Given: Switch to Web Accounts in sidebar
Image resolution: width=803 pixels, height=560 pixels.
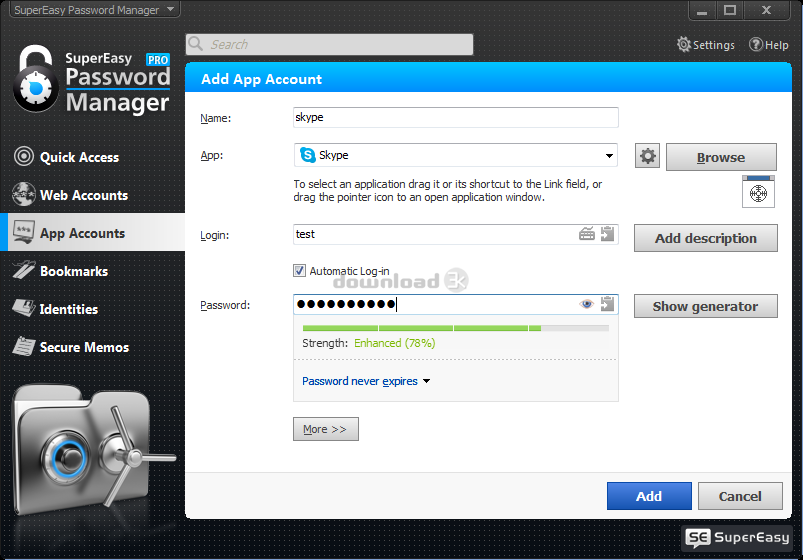Looking at the screenshot, I should (x=83, y=195).
